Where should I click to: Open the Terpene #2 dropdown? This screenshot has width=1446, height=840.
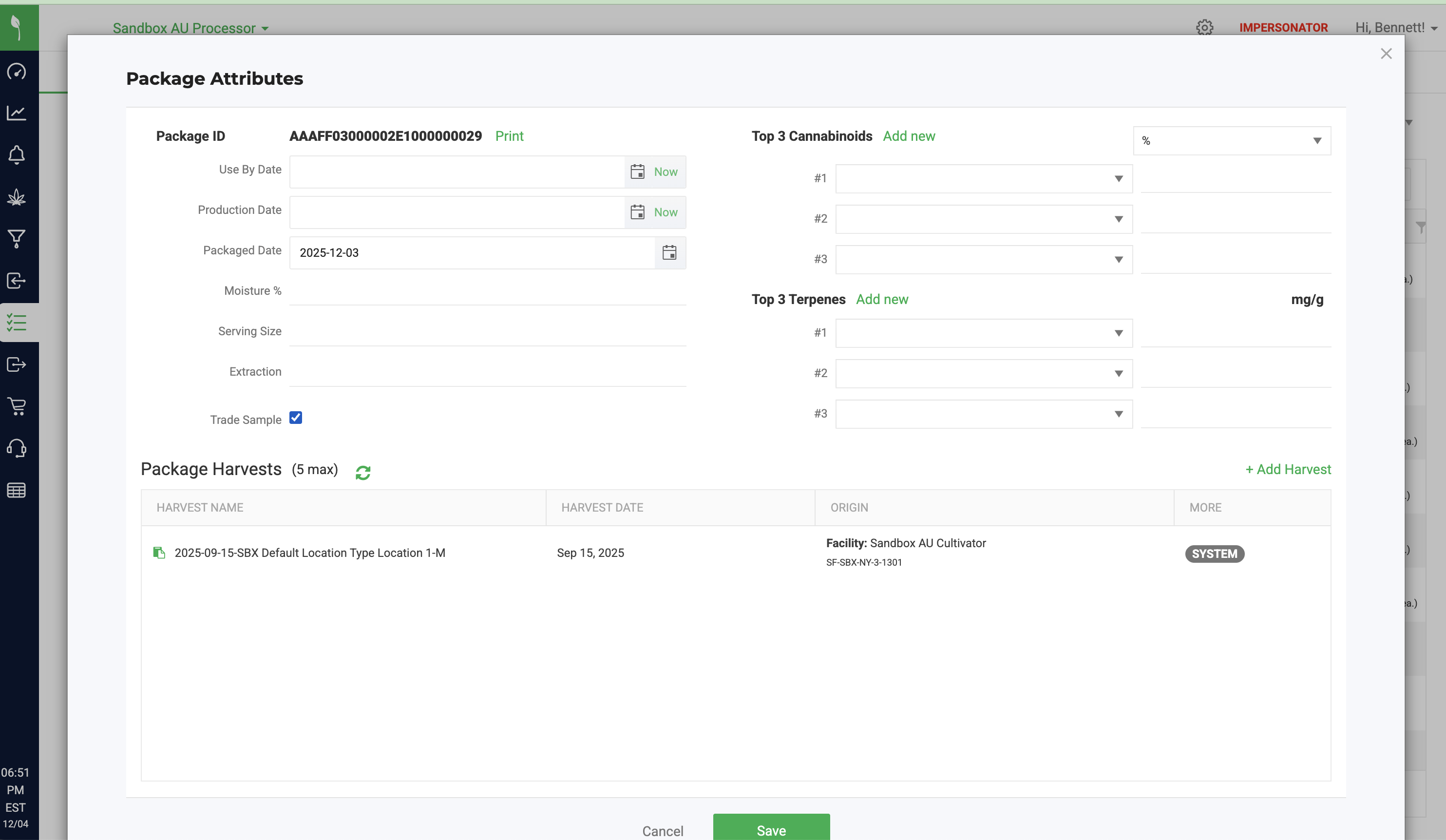coord(984,374)
